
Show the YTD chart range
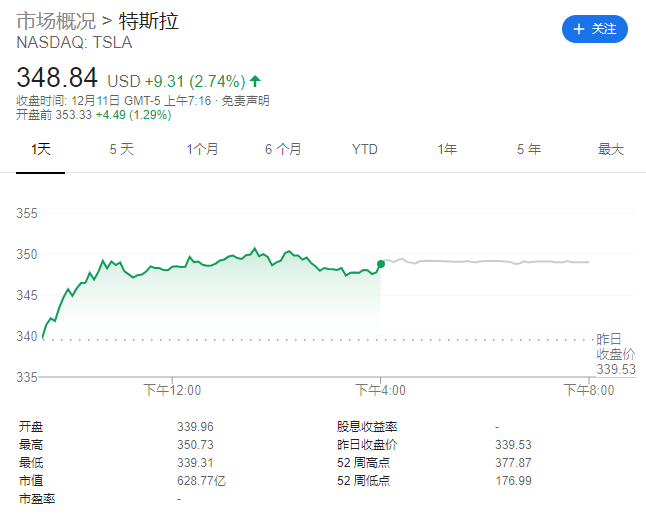point(365,149)
